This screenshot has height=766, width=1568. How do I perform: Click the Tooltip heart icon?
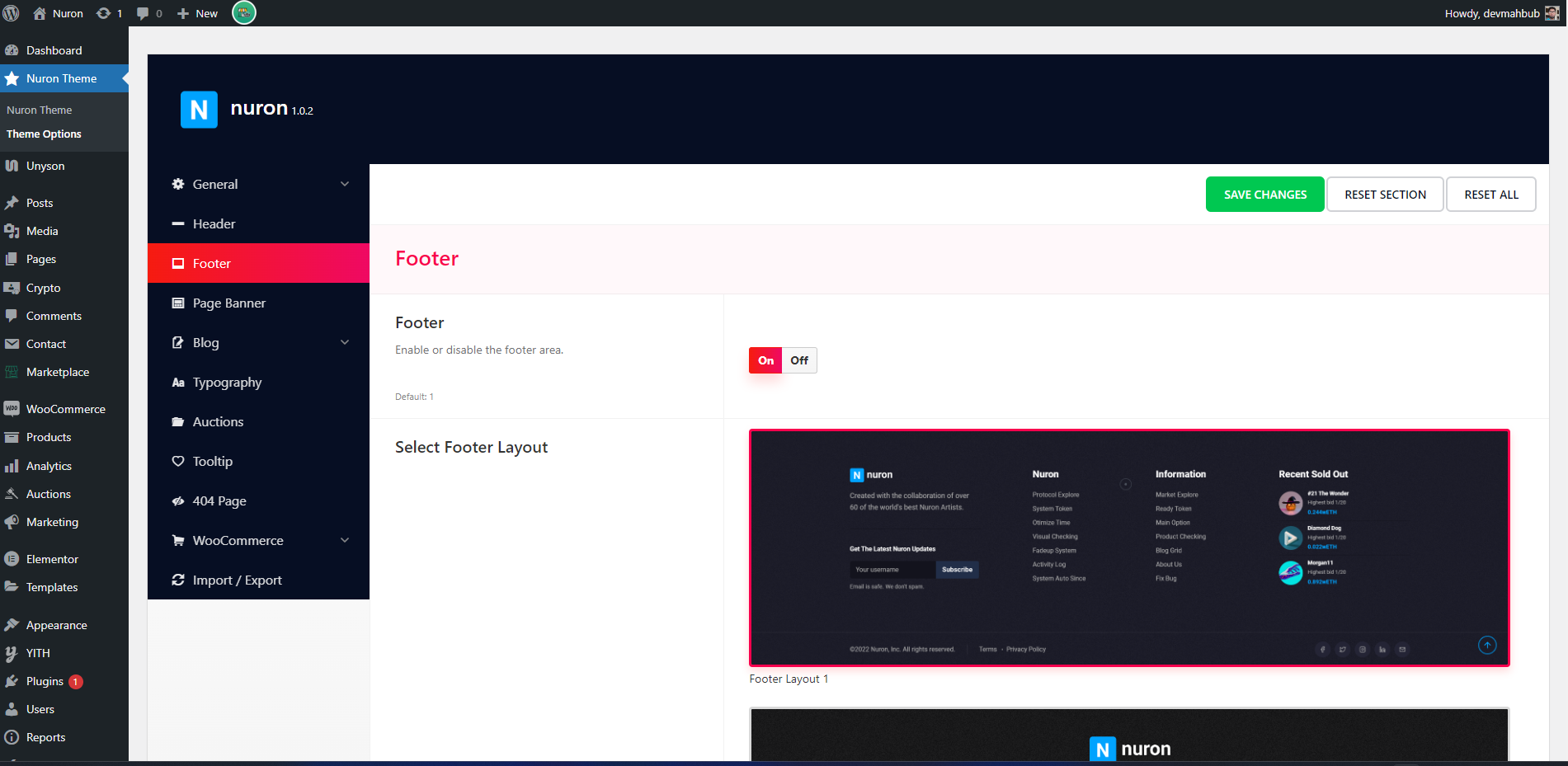[178, 461]
